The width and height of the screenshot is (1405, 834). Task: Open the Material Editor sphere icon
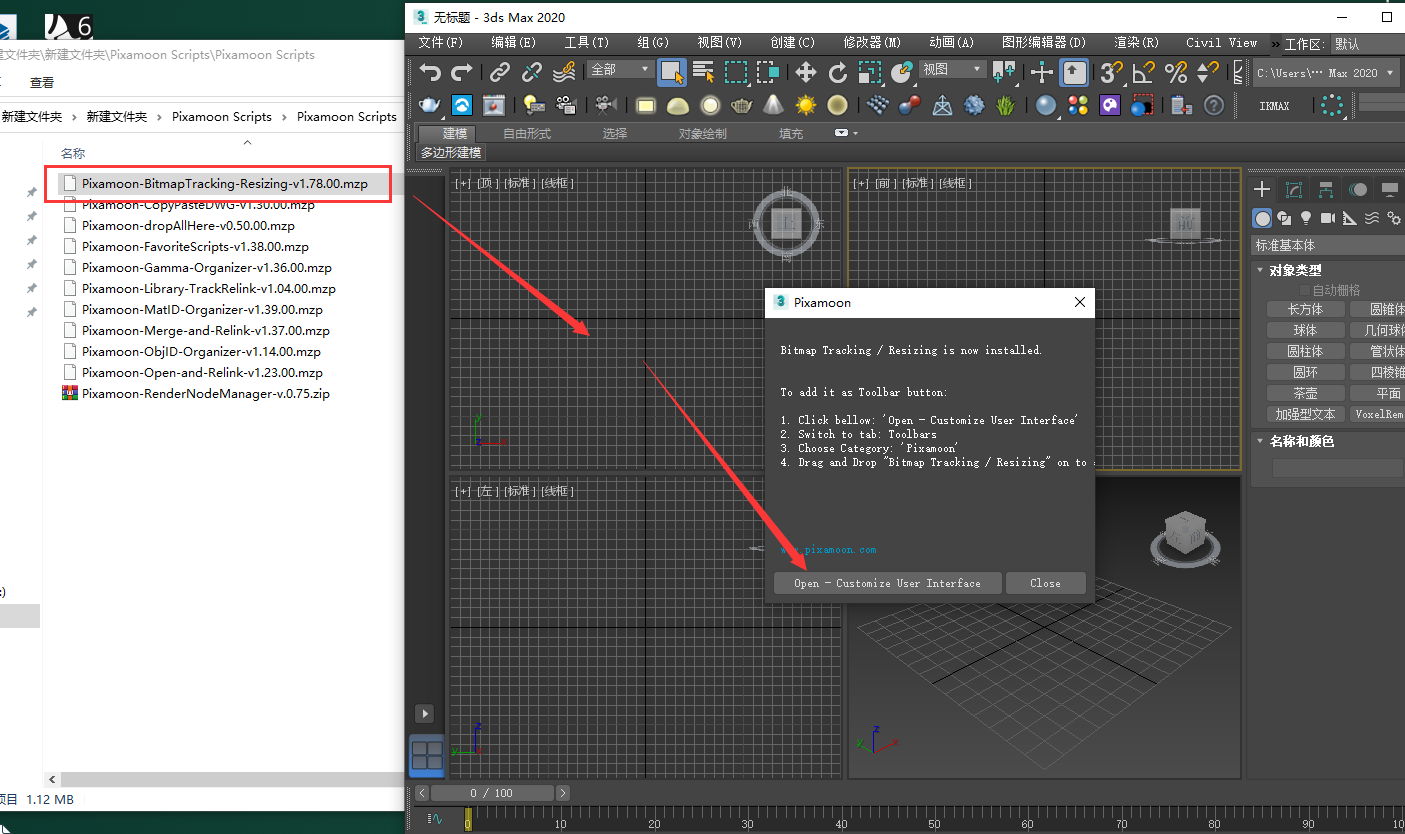coord(1045,105)
